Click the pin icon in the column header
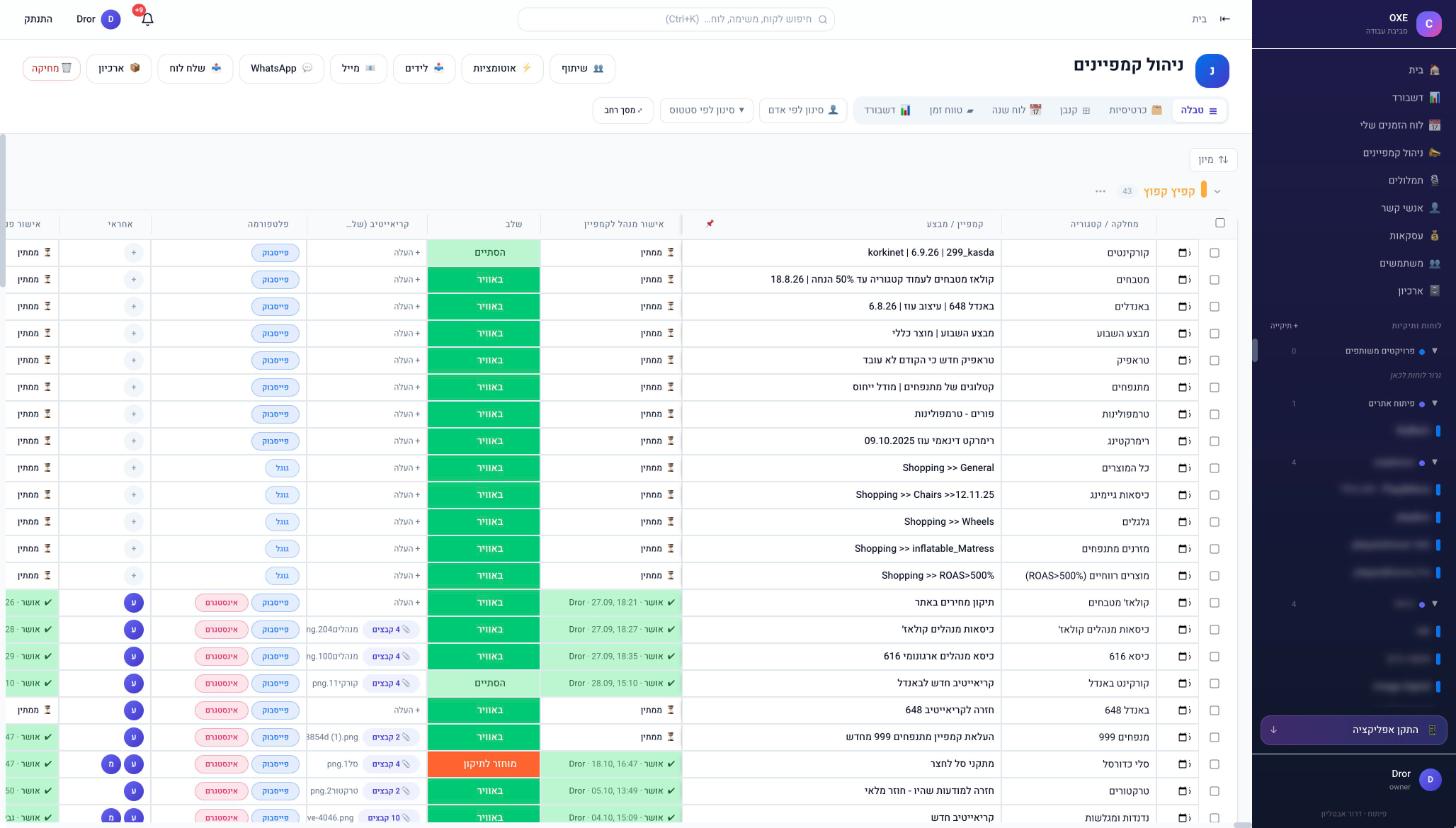This screenshot has height=828, width=1456. pyautogui.click(x=709, y=224)
